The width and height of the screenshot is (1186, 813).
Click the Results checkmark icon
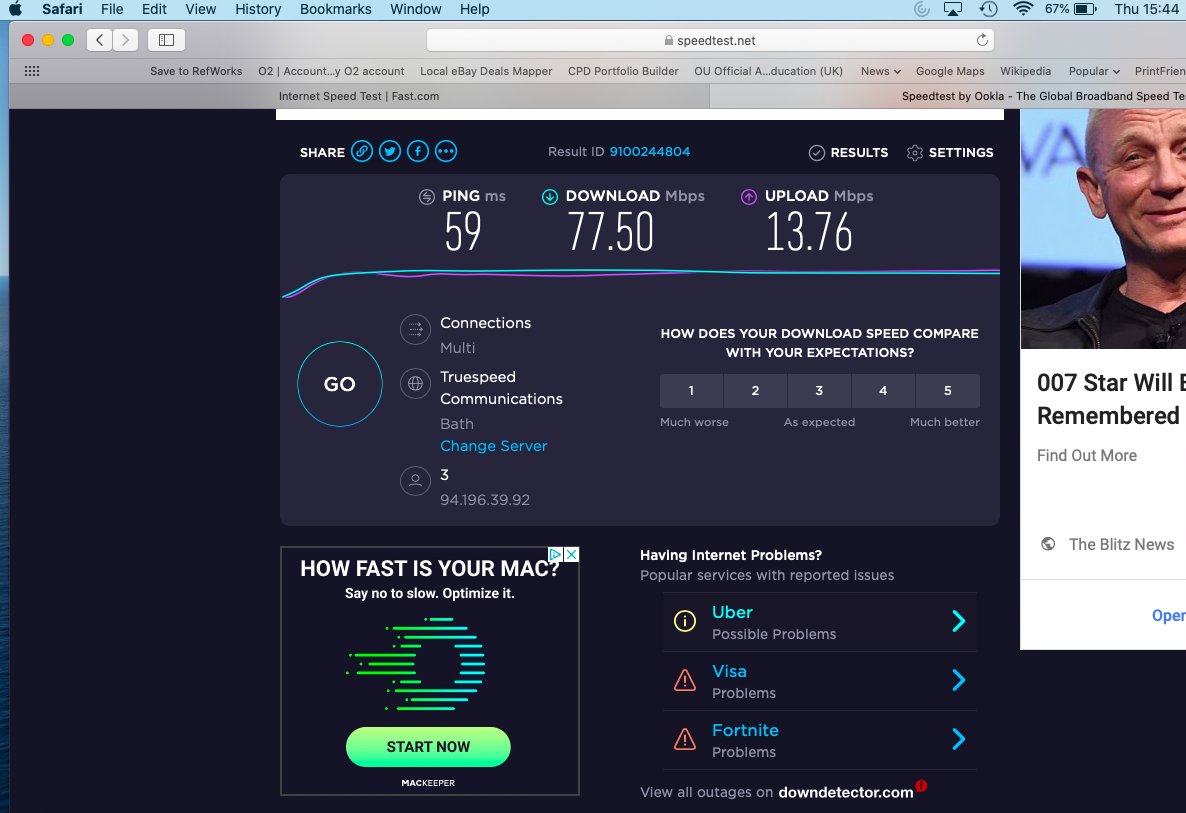pyautogui.click(x=817, y=153)
